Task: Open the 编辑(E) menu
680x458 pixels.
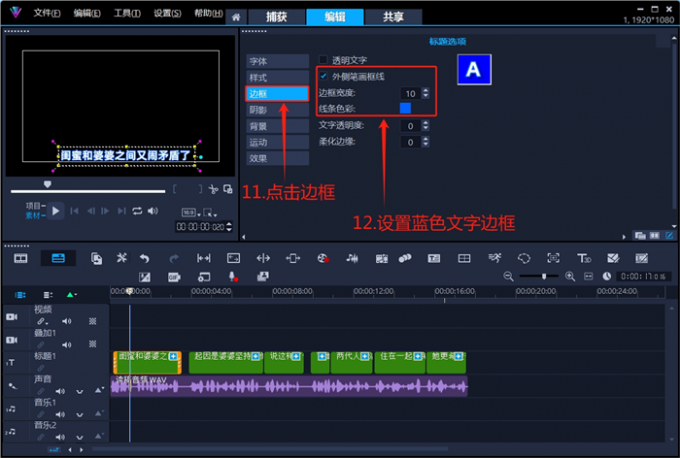Action: (x=87, y=13)
